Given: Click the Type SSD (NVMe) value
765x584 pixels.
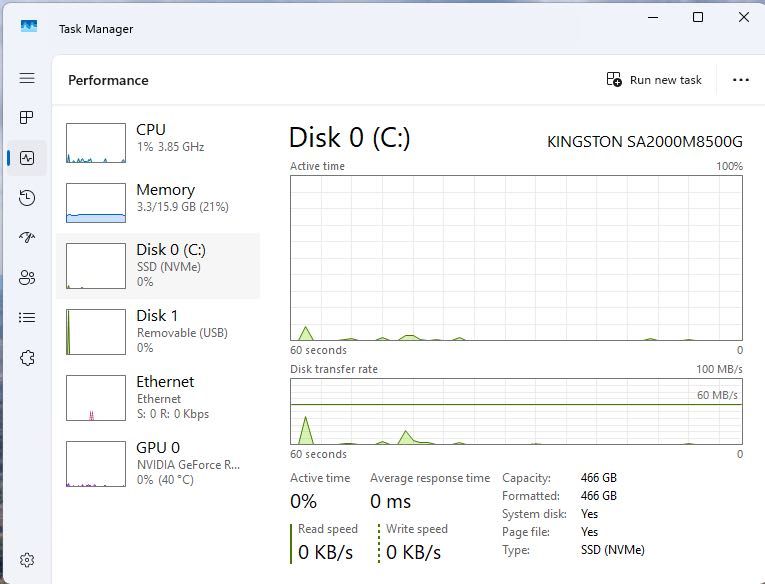Looking at the screenshot, I should pyautogui.click(x=612, y=550).
